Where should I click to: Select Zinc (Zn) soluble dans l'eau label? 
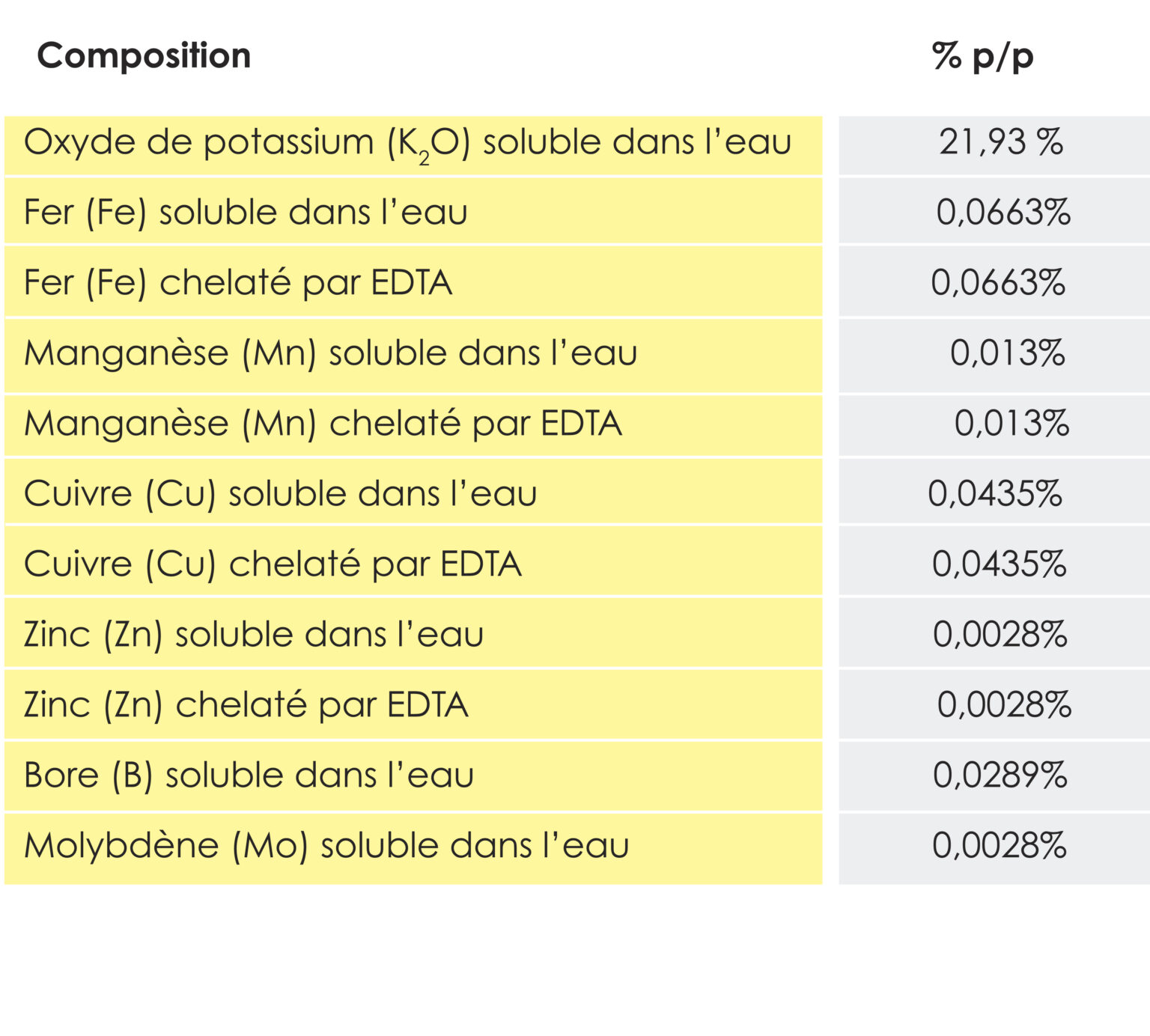click(254, 635)
